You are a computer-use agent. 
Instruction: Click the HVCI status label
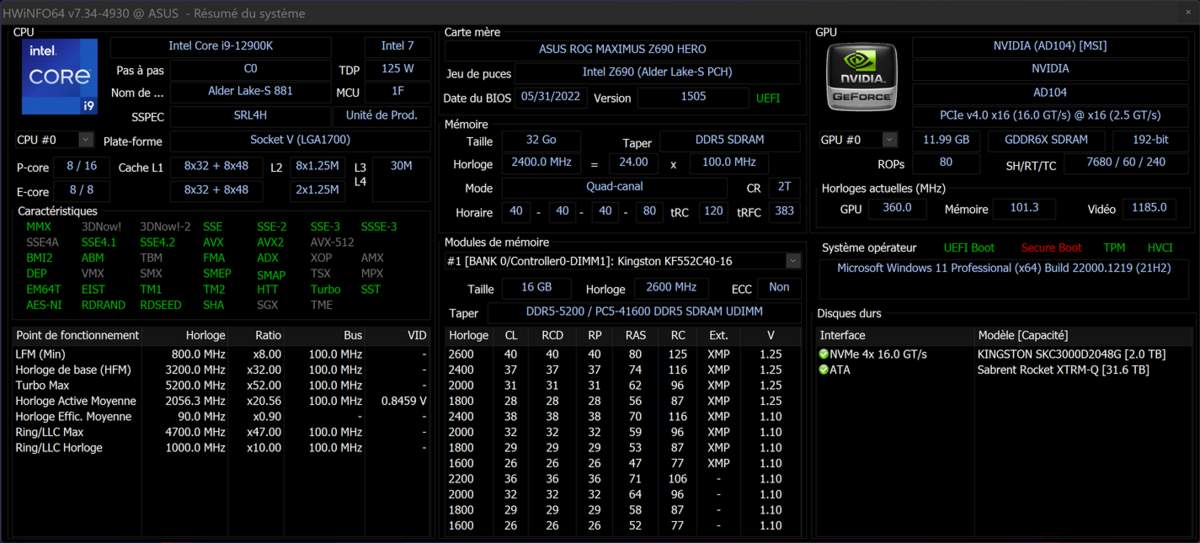pyautogui.click(x=1160, y=248)
